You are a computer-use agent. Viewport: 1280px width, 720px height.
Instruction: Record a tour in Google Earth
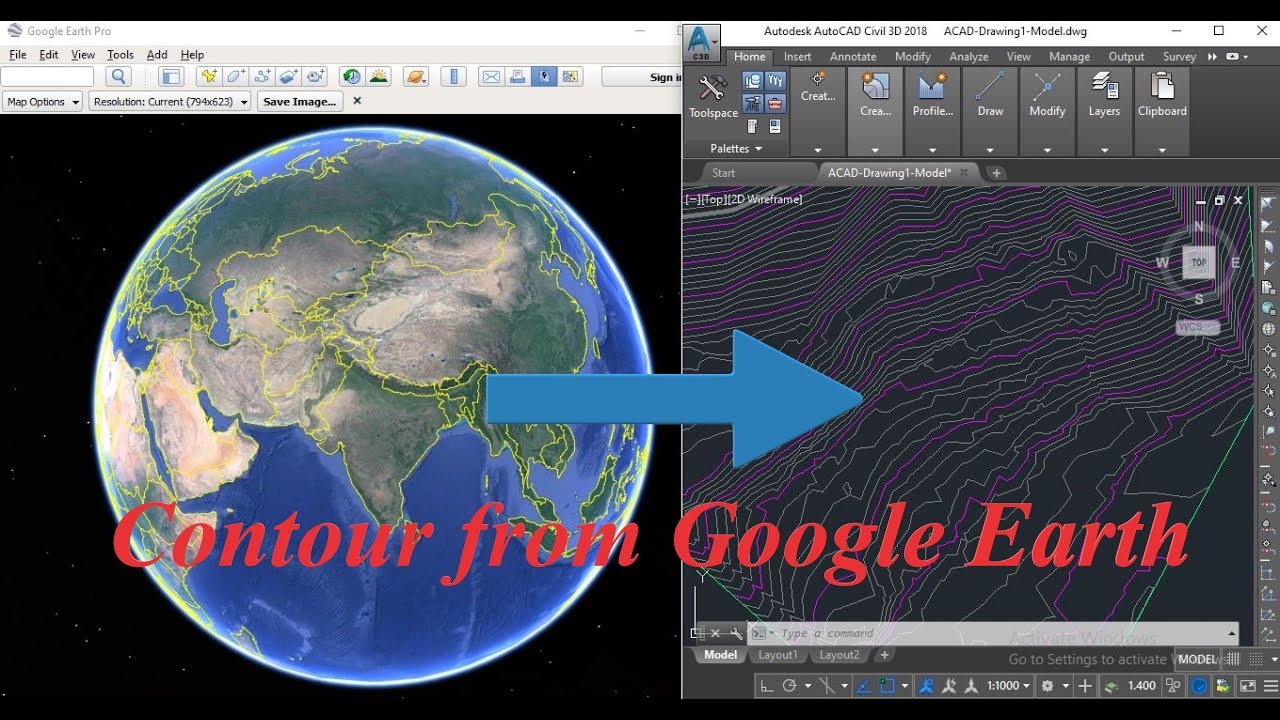coord(316,76)
